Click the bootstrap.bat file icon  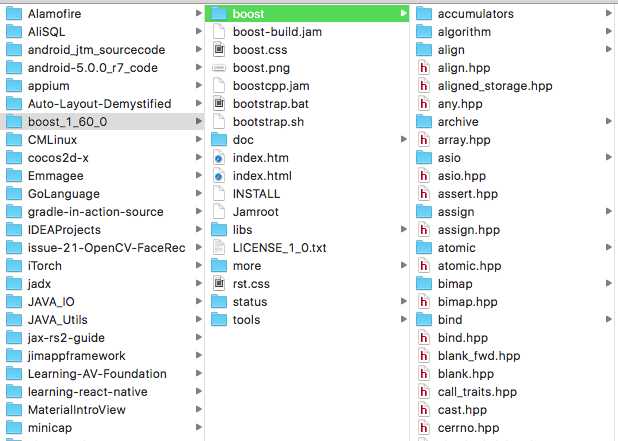(219, 104)
